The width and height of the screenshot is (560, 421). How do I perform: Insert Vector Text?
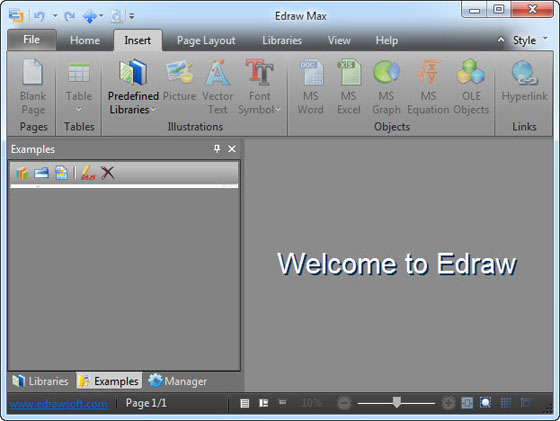[217, 87]
